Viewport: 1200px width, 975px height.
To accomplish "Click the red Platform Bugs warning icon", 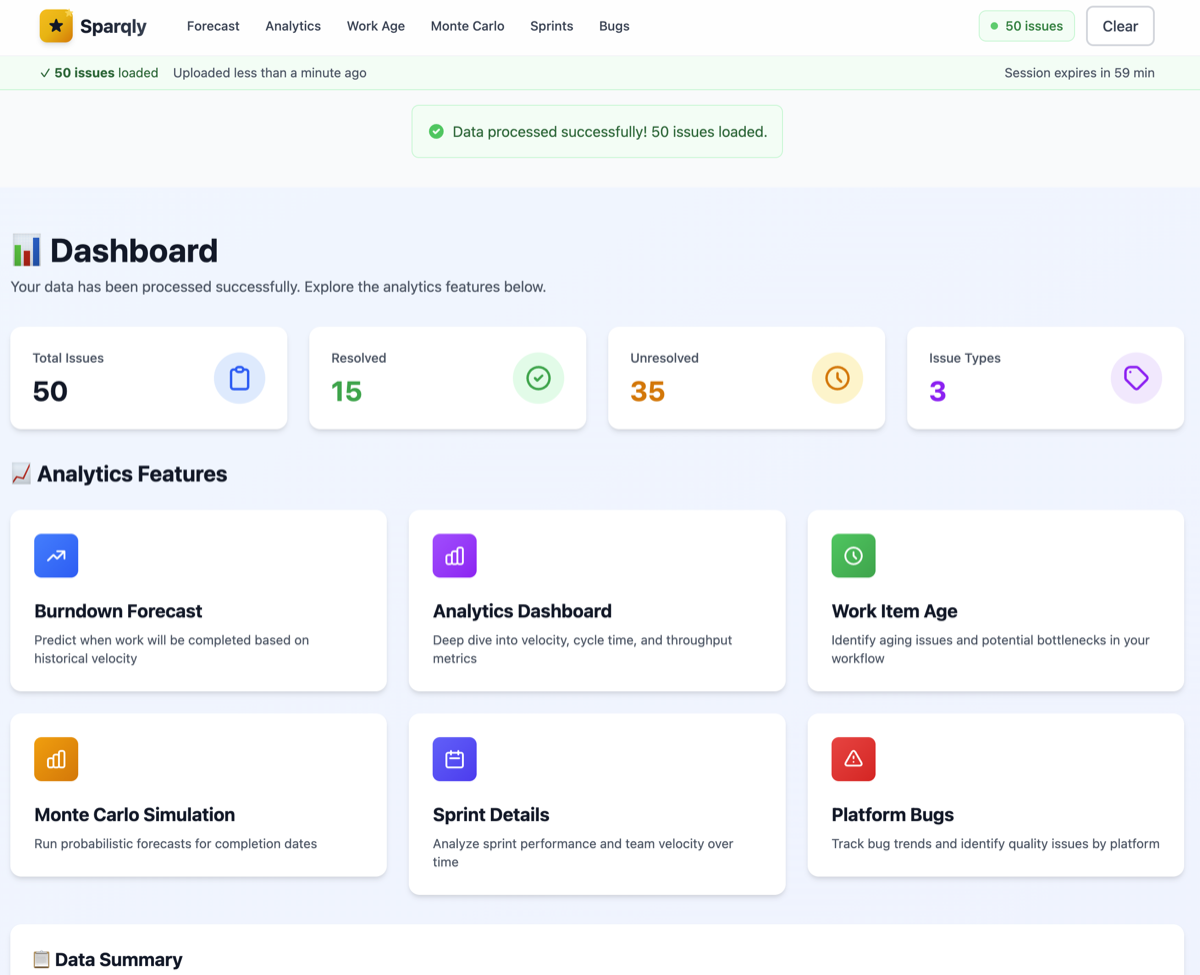I will coord(853,759).
